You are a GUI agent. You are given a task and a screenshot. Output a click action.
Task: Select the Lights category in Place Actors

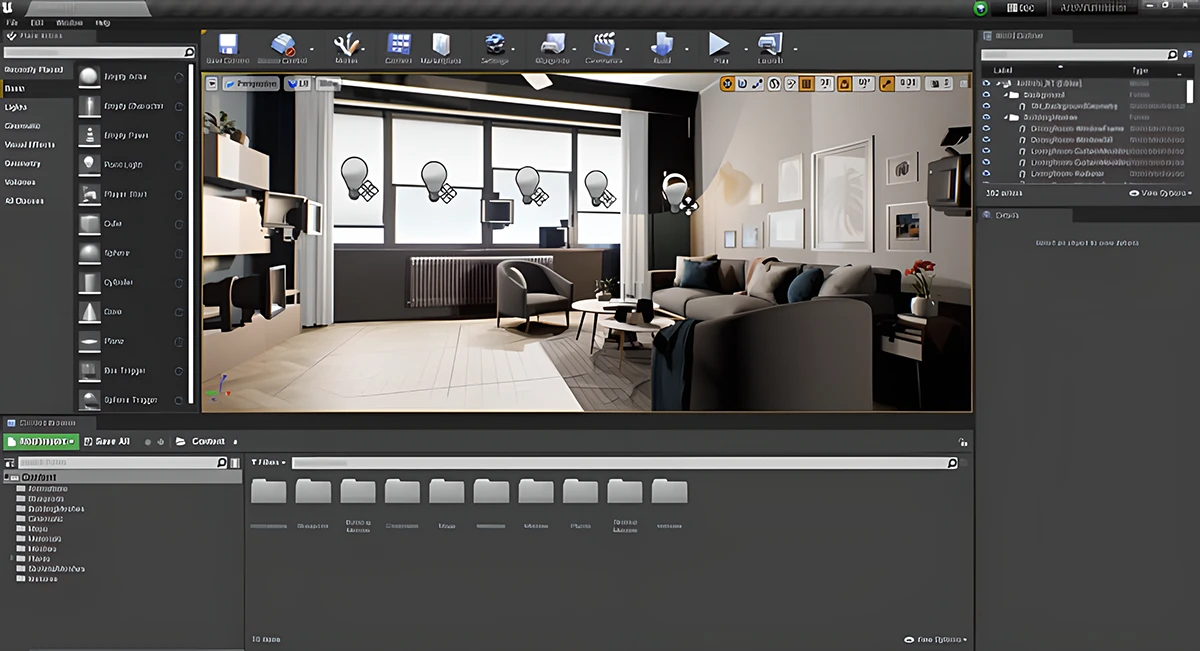[16, 107]
